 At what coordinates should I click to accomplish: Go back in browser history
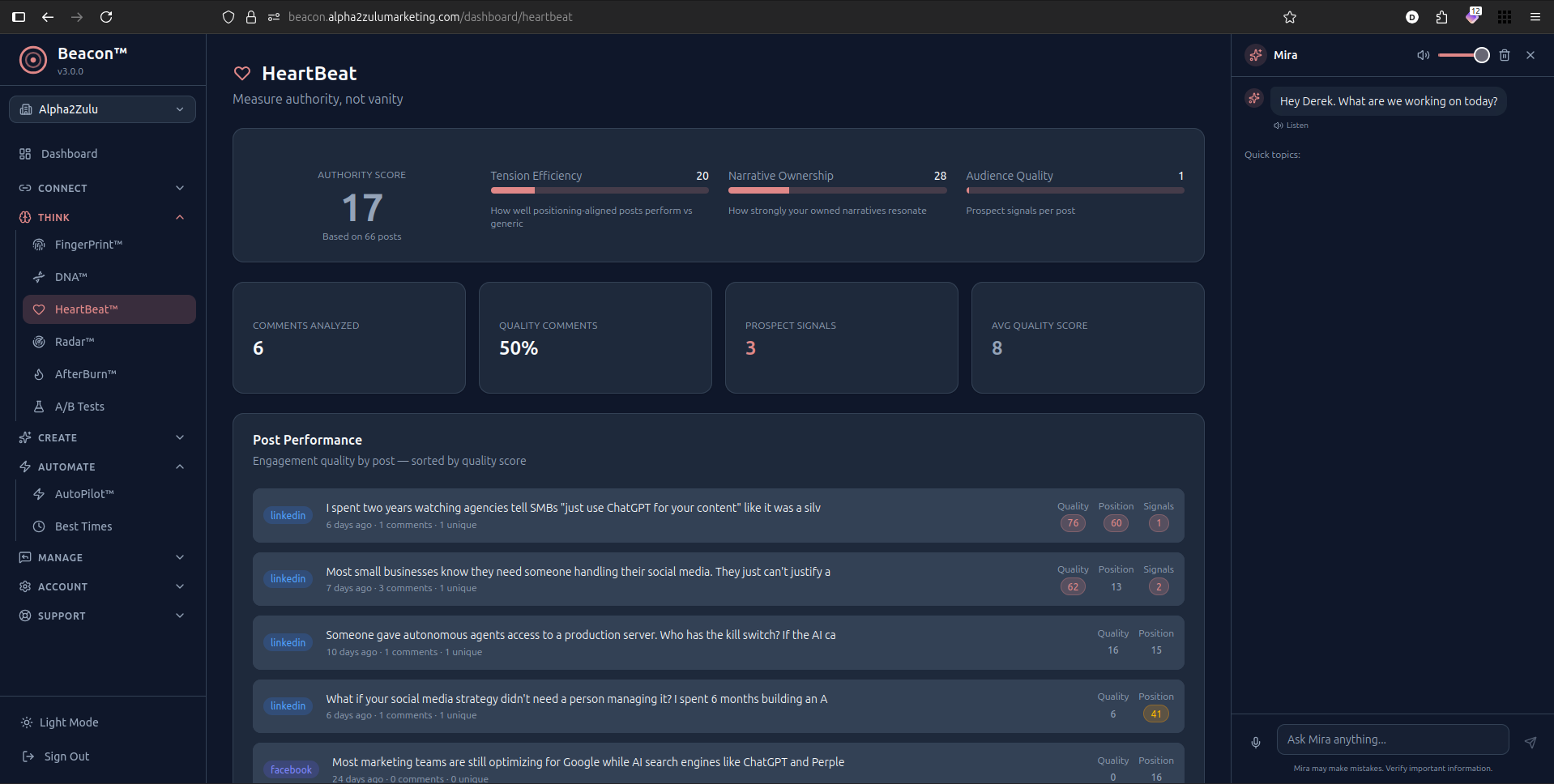click(48, 16)
